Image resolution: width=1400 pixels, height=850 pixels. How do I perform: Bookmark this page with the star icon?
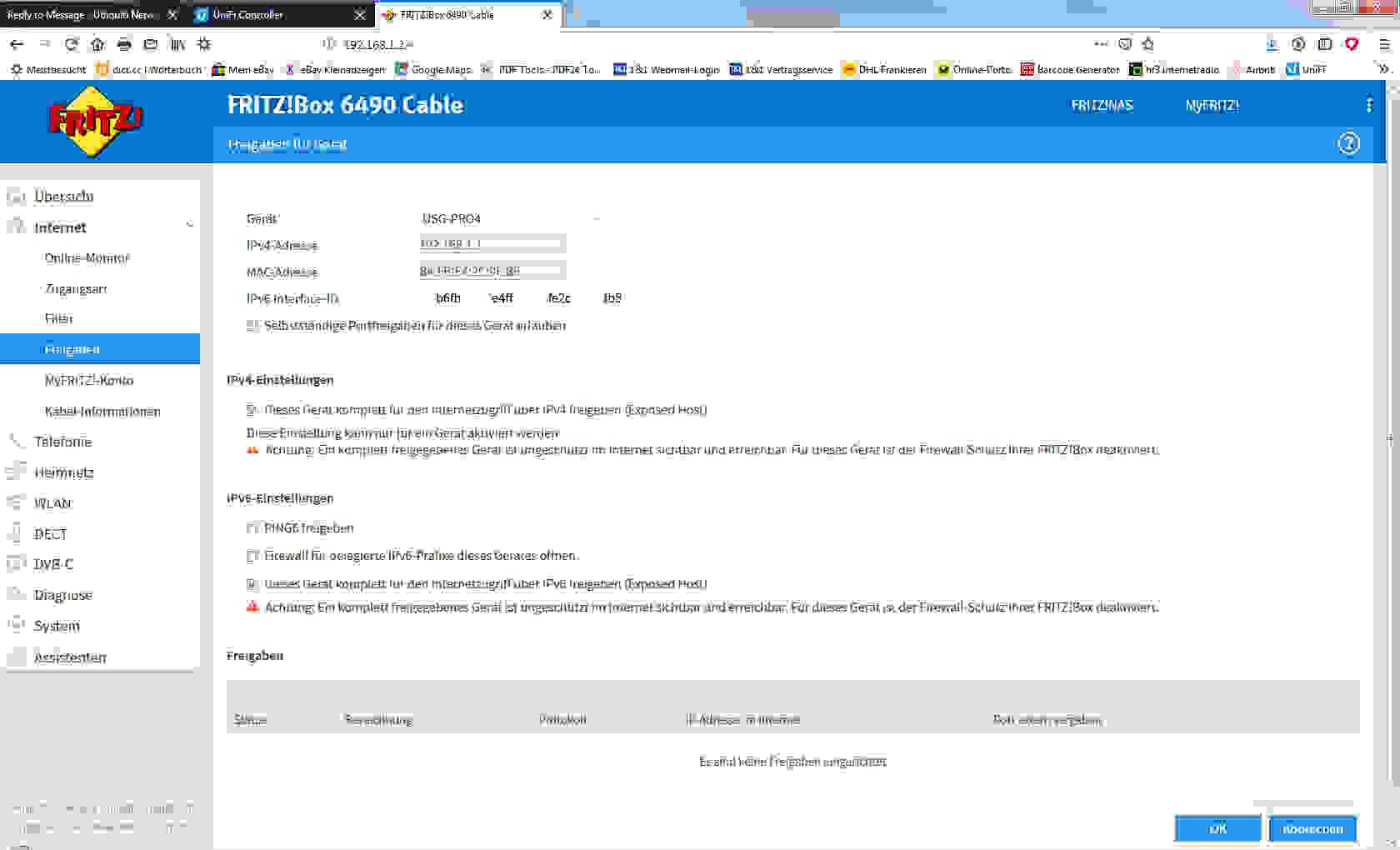point(1148,44)
